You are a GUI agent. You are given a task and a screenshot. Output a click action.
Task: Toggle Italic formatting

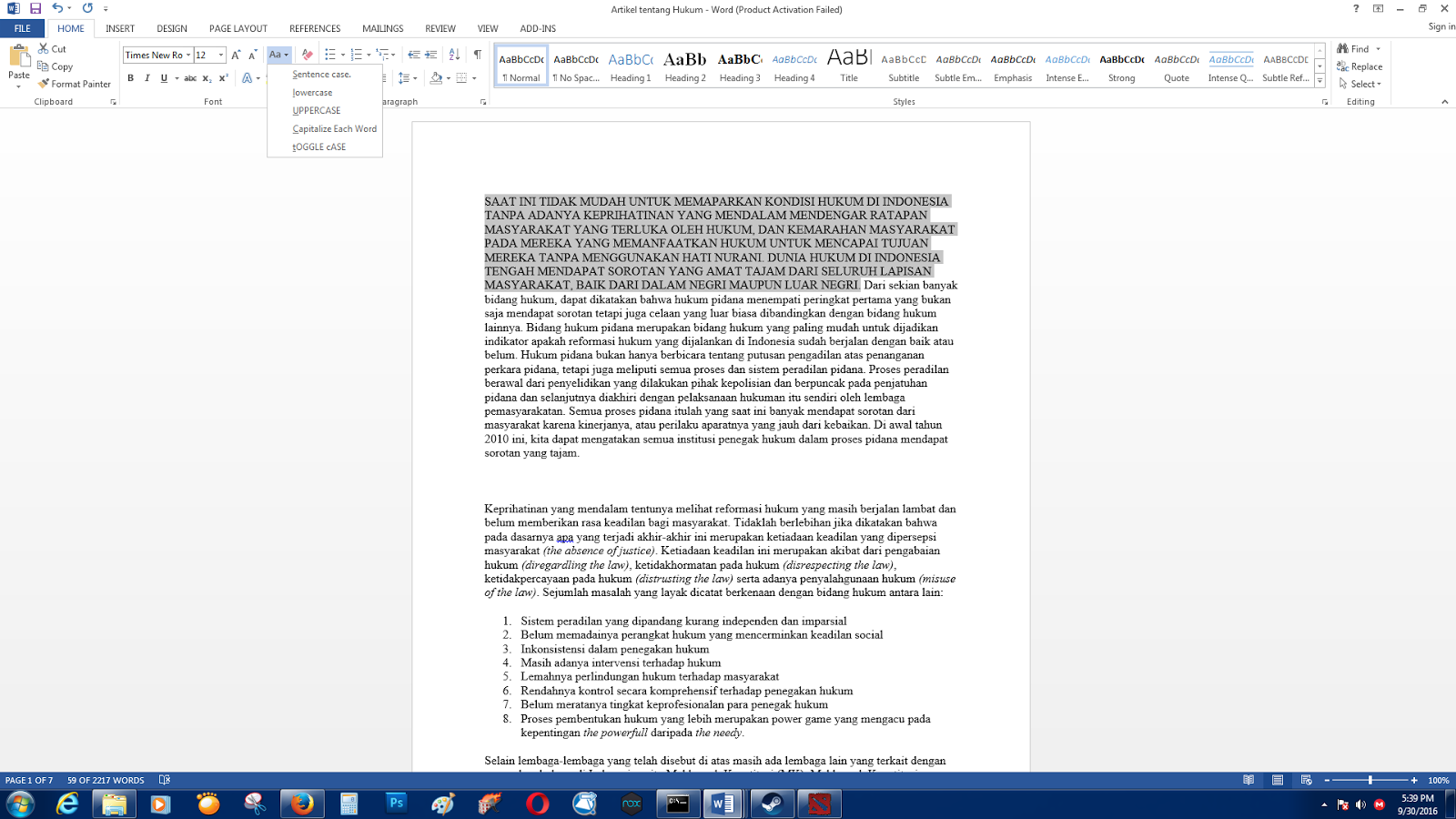(147, 78)
